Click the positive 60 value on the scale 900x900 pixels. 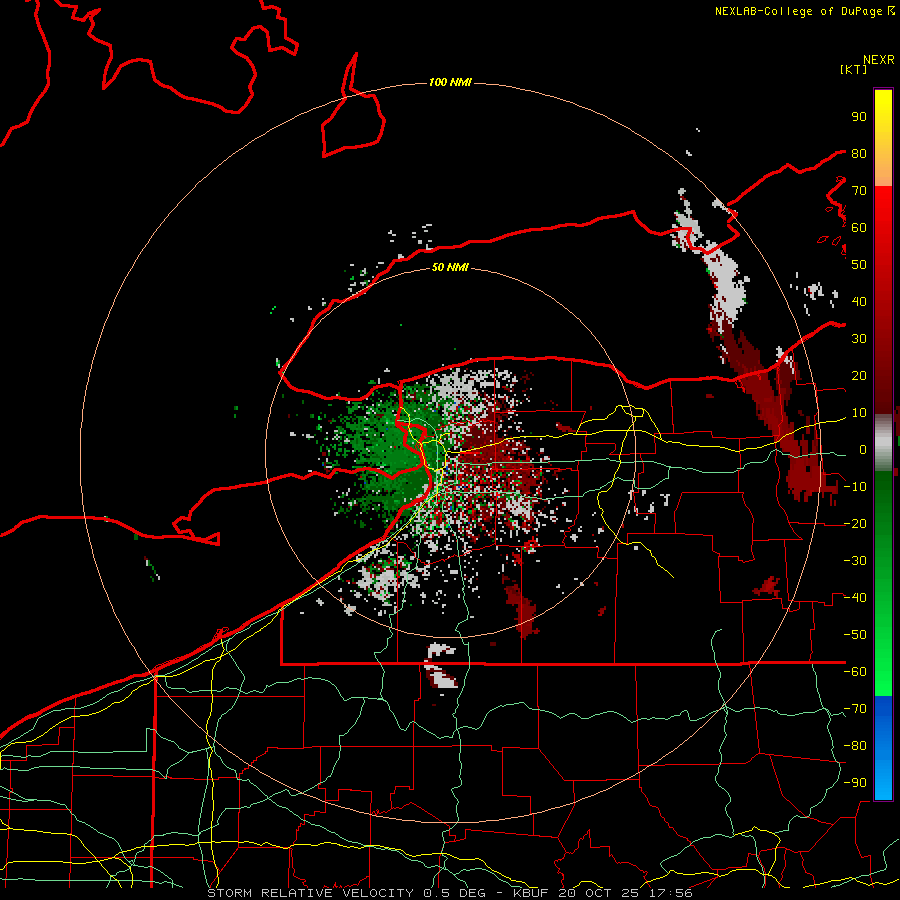pyautogui.click(x=859, y=227)
